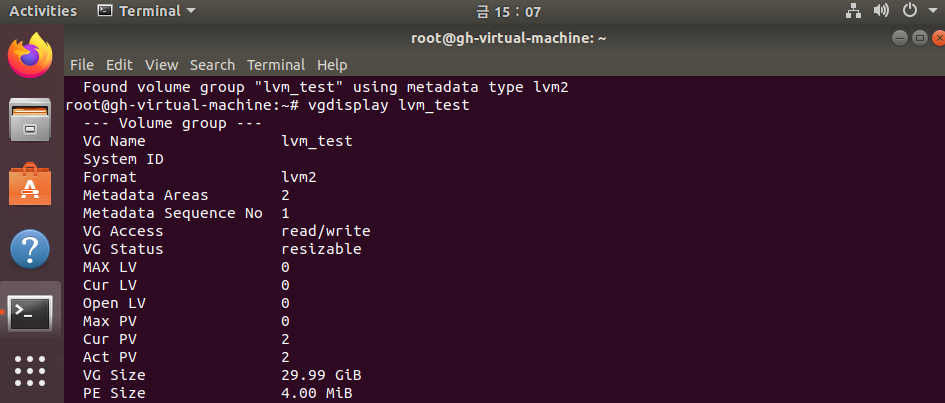Image resolution: width=945 pixels, height=403 pixels.
Task: Open the network status icon
Action: pos(853,11)
